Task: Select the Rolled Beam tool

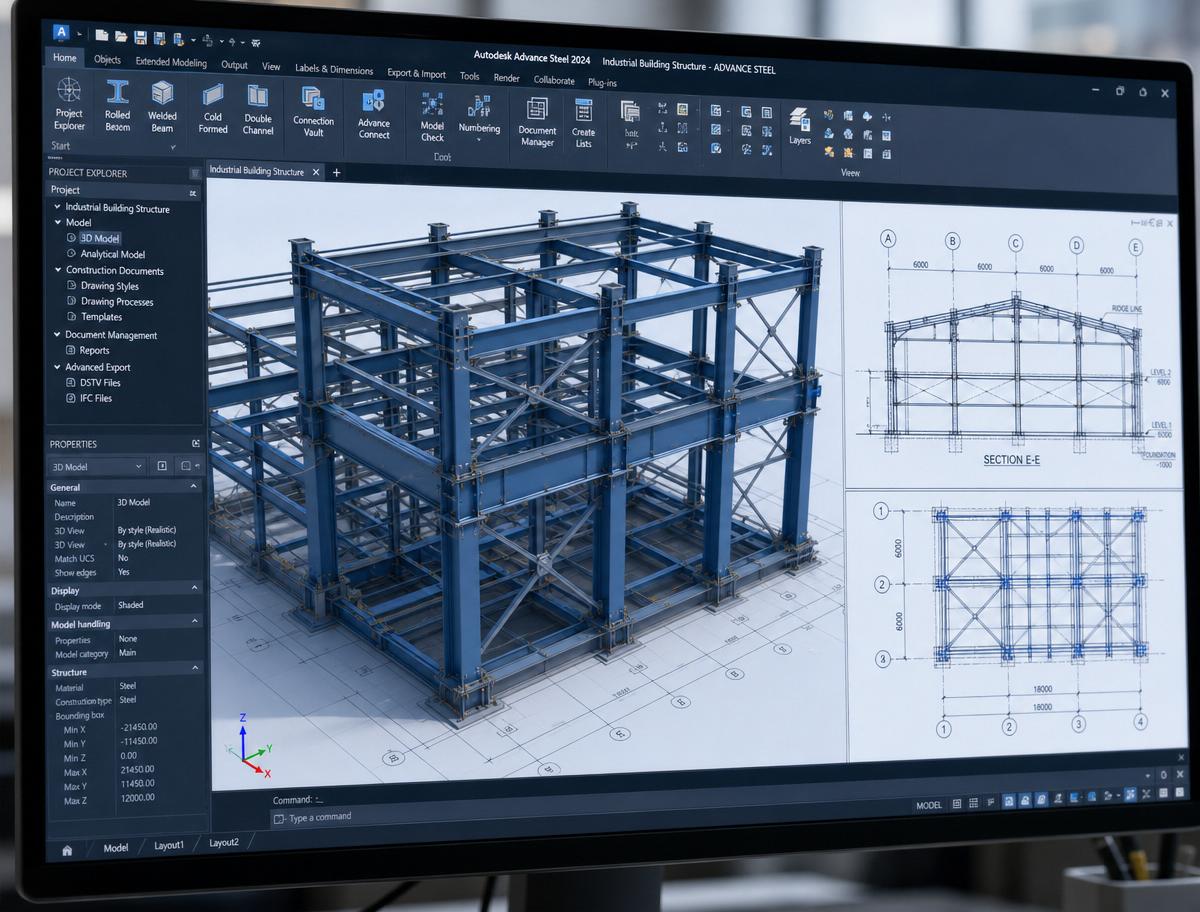Action: coord(118,106)
